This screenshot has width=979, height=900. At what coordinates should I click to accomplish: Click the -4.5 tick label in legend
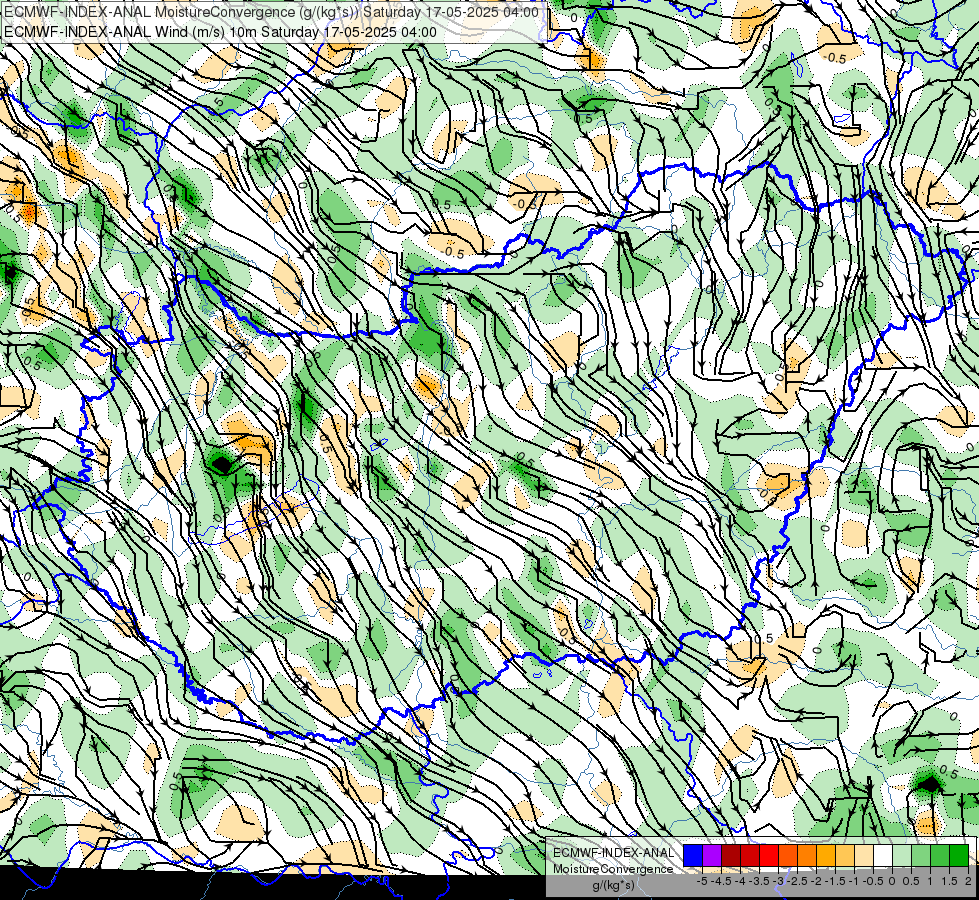(x=721, y=881)
